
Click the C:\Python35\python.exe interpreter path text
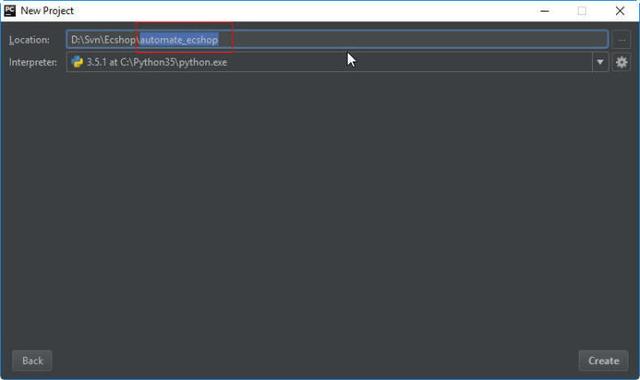[x=173, y=62]
